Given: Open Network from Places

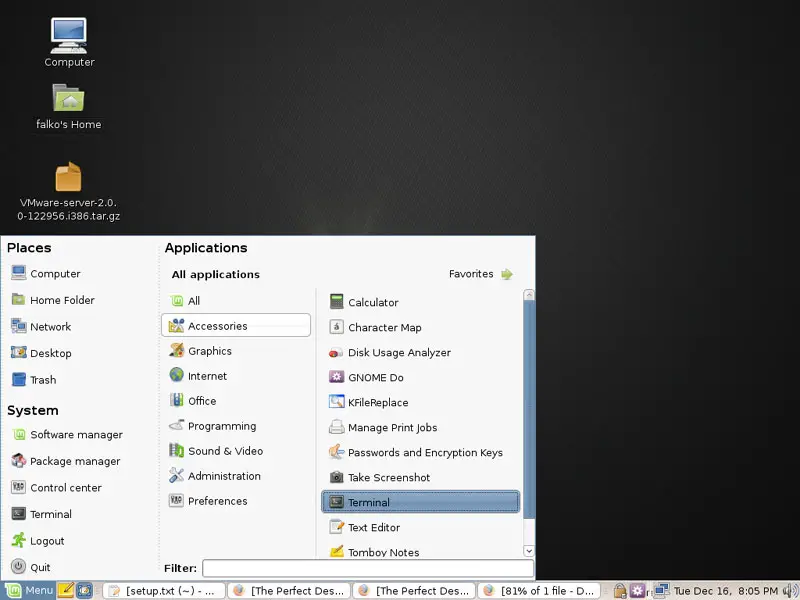Looking at the screenshot, I should tap(41, 327).
